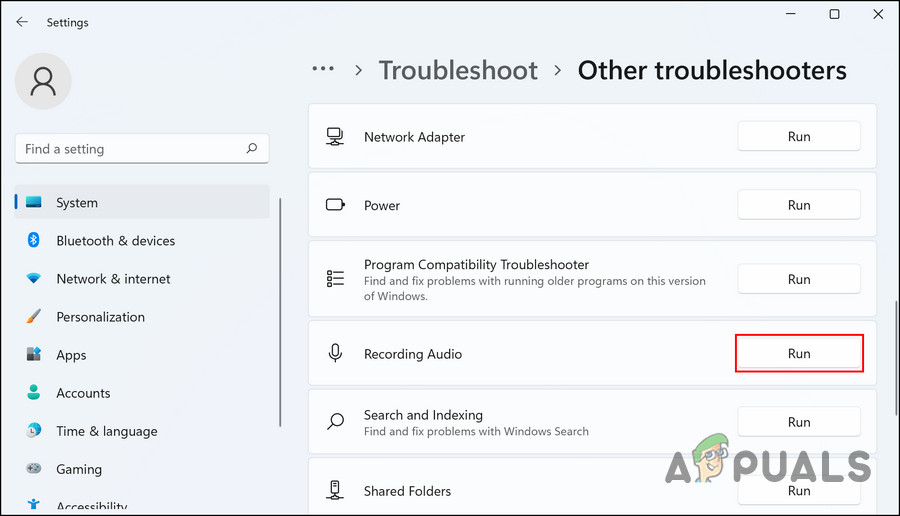
Task: Click the Recording Audio microphone icon
Action: coord(336,354)
